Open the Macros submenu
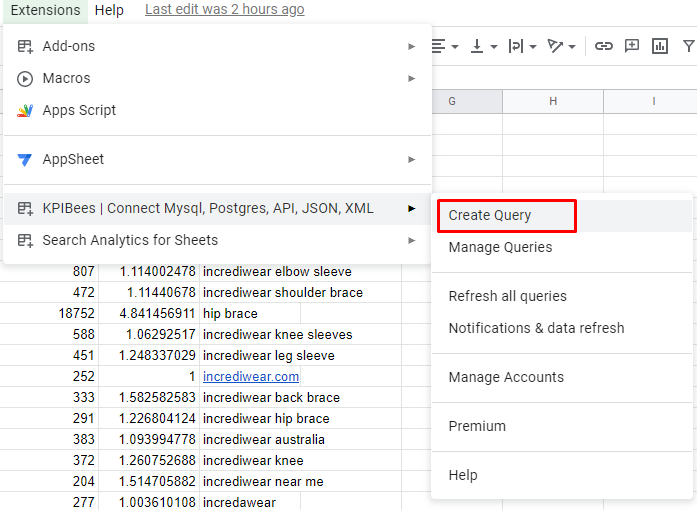Screen dimensions: 697x510 coord(217,78)
